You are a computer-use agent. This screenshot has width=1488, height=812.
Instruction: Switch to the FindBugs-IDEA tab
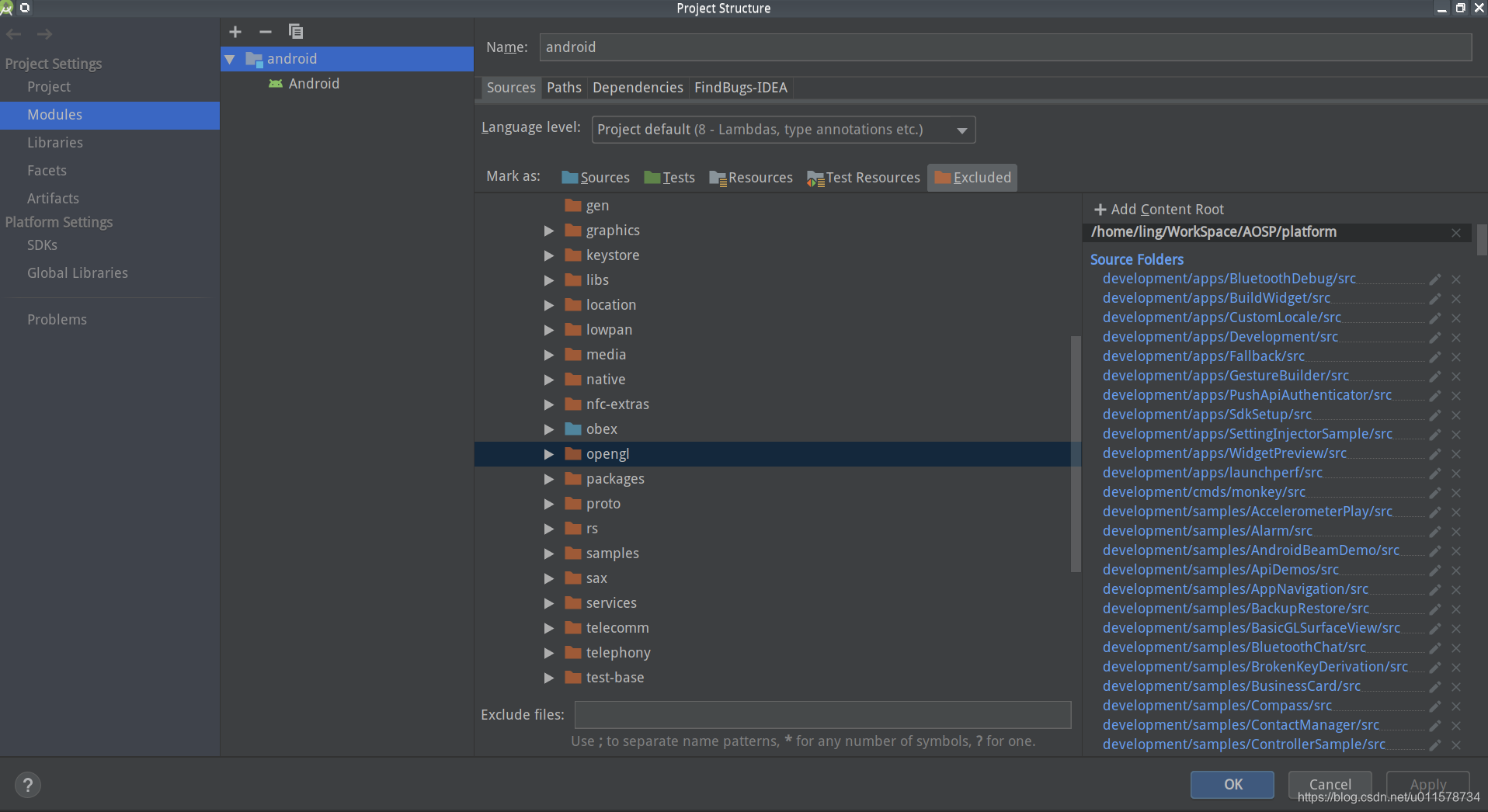tap(741, 88)
